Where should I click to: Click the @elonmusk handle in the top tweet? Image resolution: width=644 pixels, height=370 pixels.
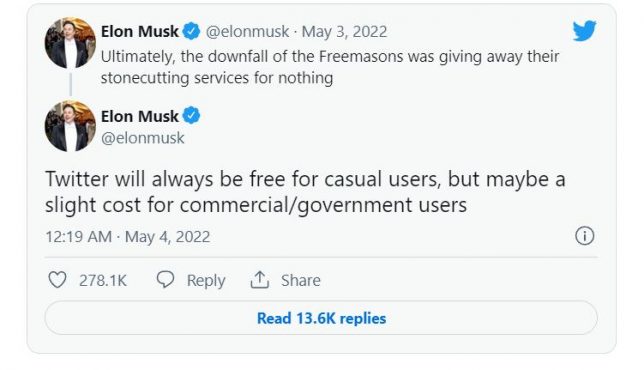[247, 32]
